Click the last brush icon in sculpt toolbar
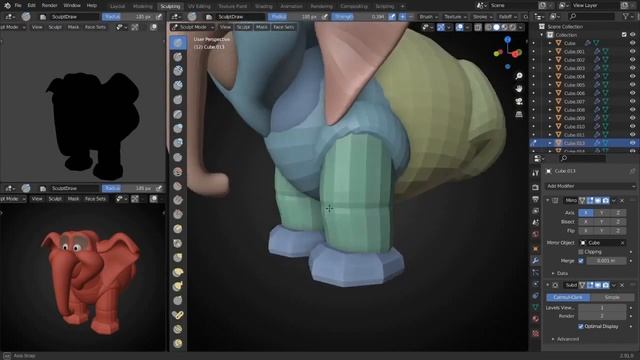Image resolution: width=640 pixels, height=360 pixels. [178, 343]
